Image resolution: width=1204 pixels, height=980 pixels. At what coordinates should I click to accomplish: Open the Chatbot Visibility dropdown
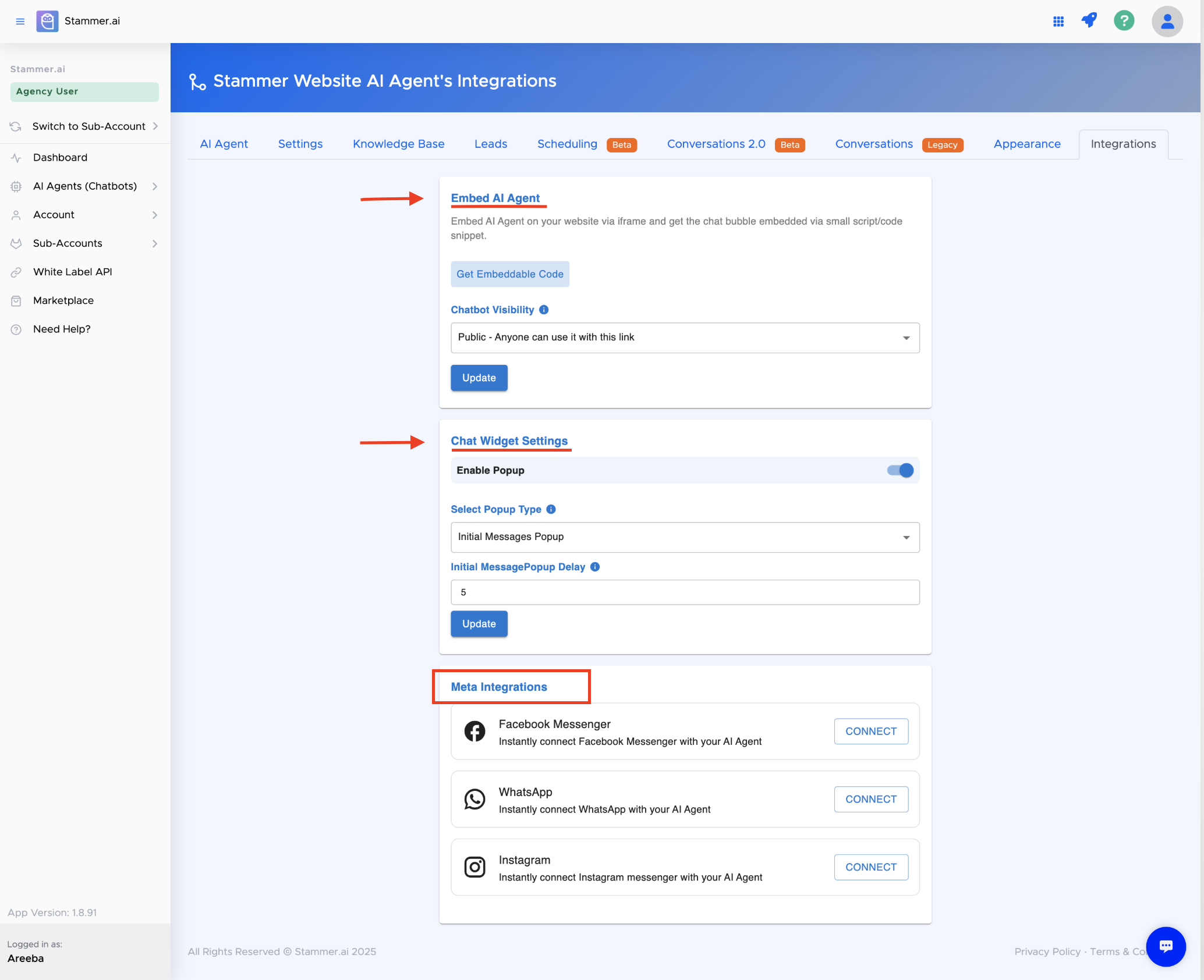685,338
